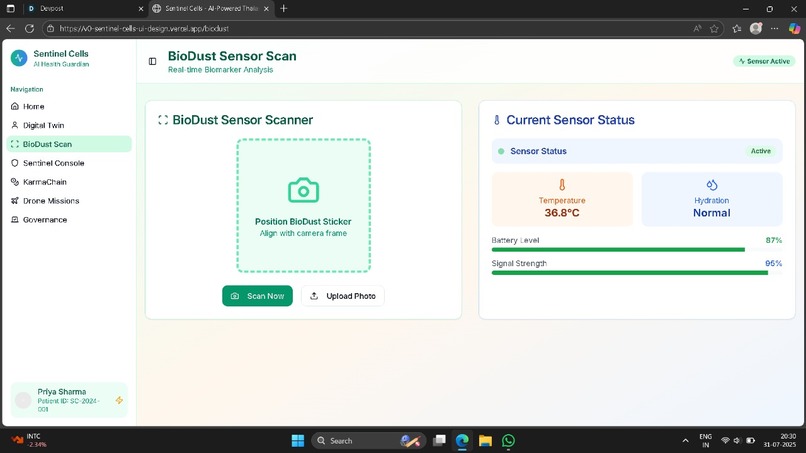Click the Signal Strength progress bar
806x453 pixels.
pyautogui.click(x=636, y=273)
